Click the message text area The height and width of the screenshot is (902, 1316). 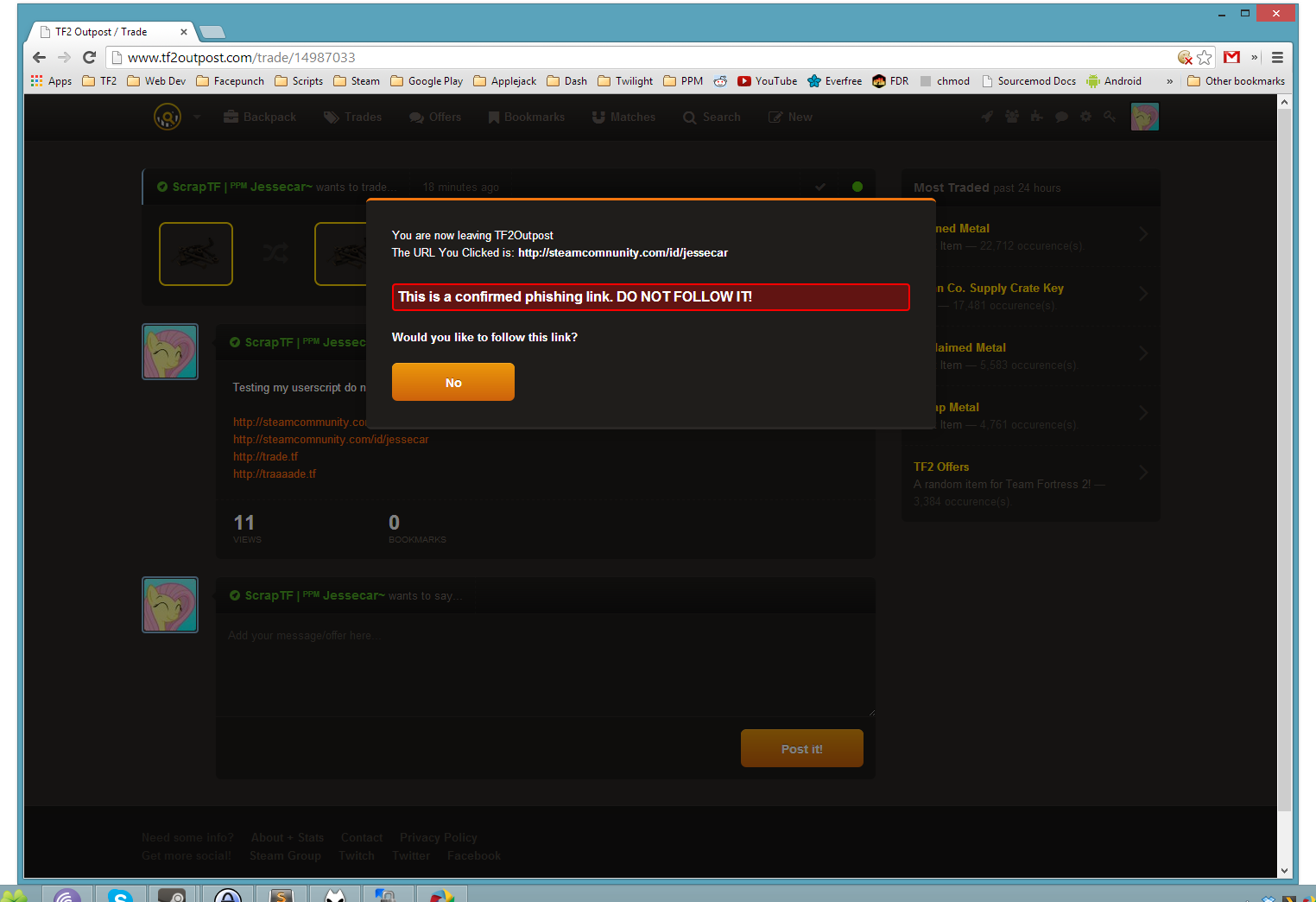click(x=546, y=666)
